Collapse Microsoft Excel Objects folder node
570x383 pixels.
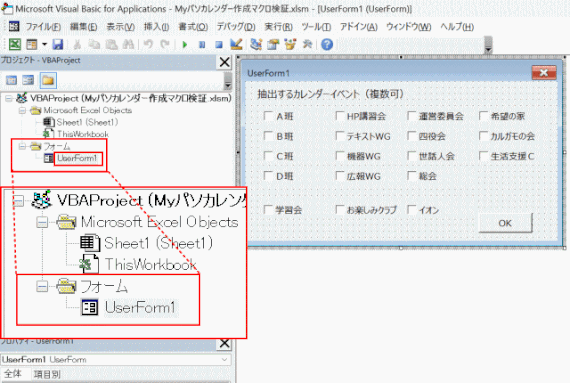pos(23,110)
